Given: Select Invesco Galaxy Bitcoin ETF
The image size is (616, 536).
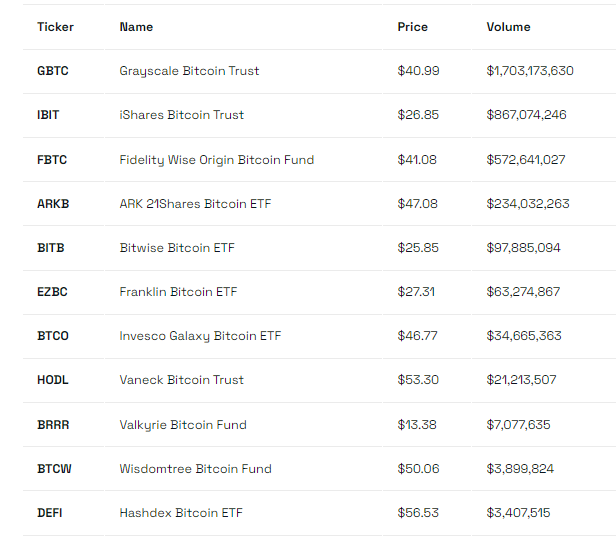Looking at the screenshot, I should click(200, 336).
